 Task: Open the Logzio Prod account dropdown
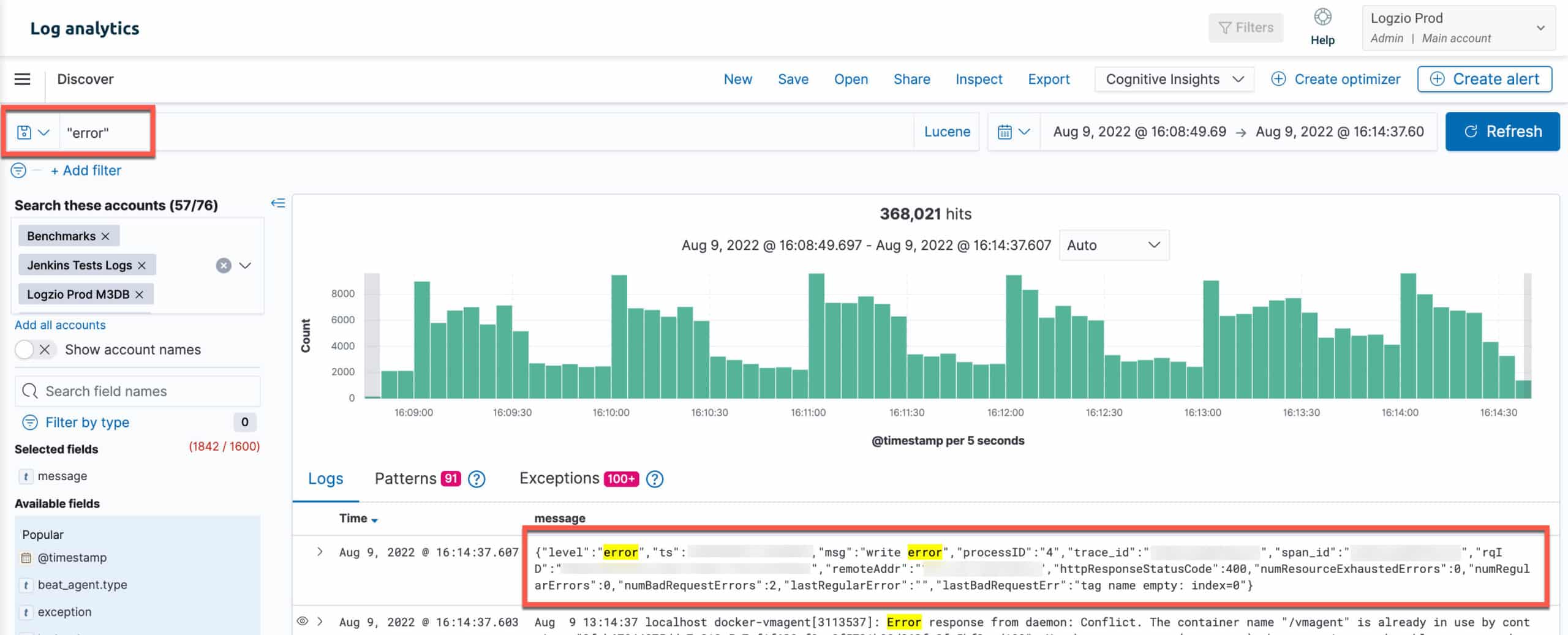(x=1458, y=28)
